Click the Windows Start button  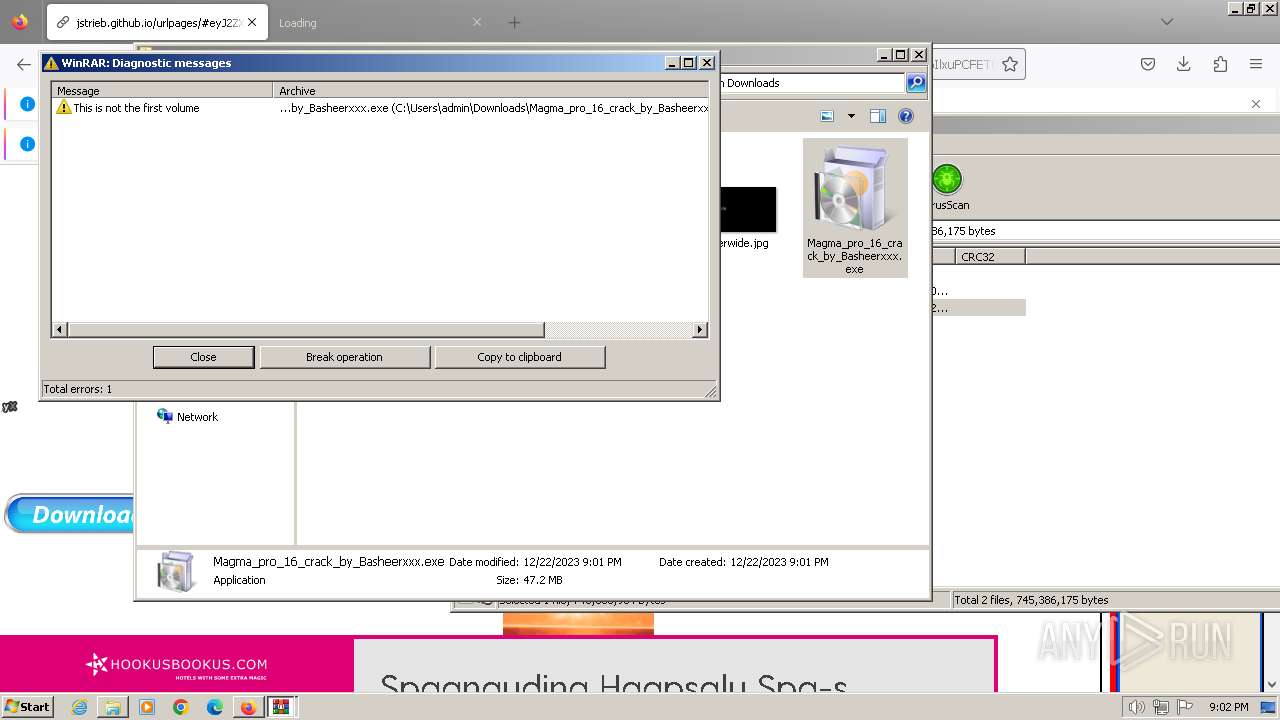(x=27, y=707)
